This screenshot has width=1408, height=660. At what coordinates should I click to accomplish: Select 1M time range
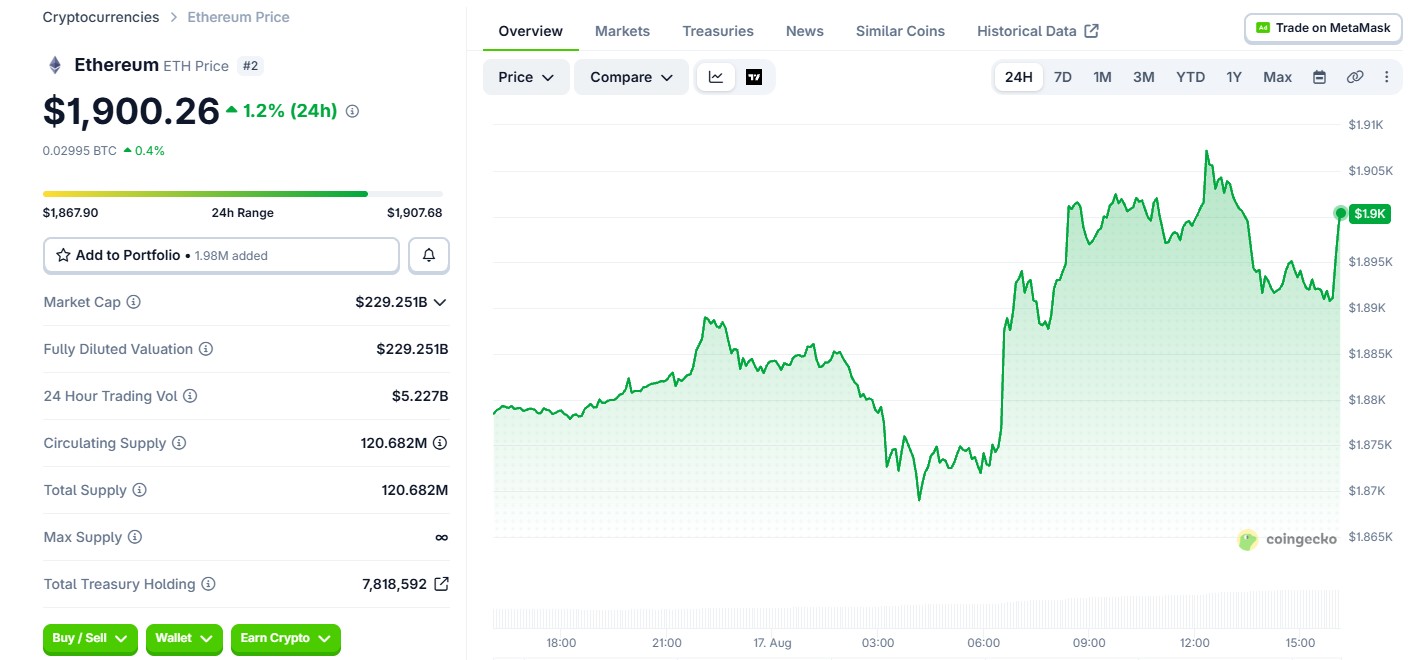1102,77
